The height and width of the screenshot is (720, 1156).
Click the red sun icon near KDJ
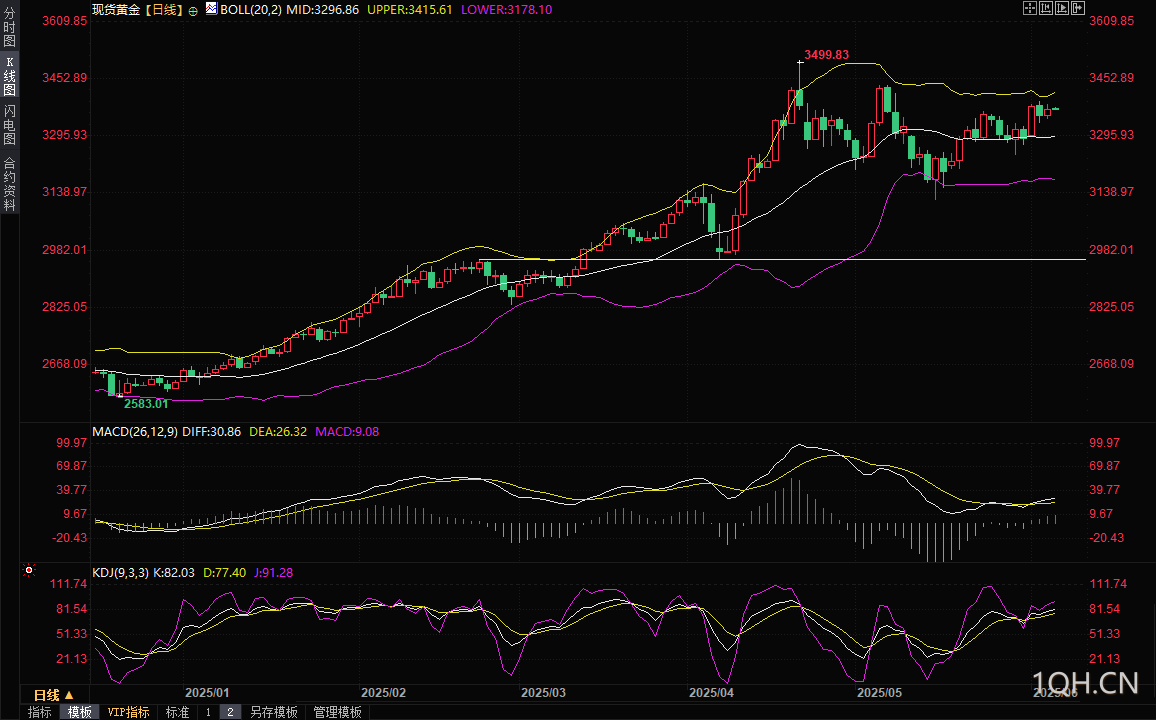pos(28,572)
